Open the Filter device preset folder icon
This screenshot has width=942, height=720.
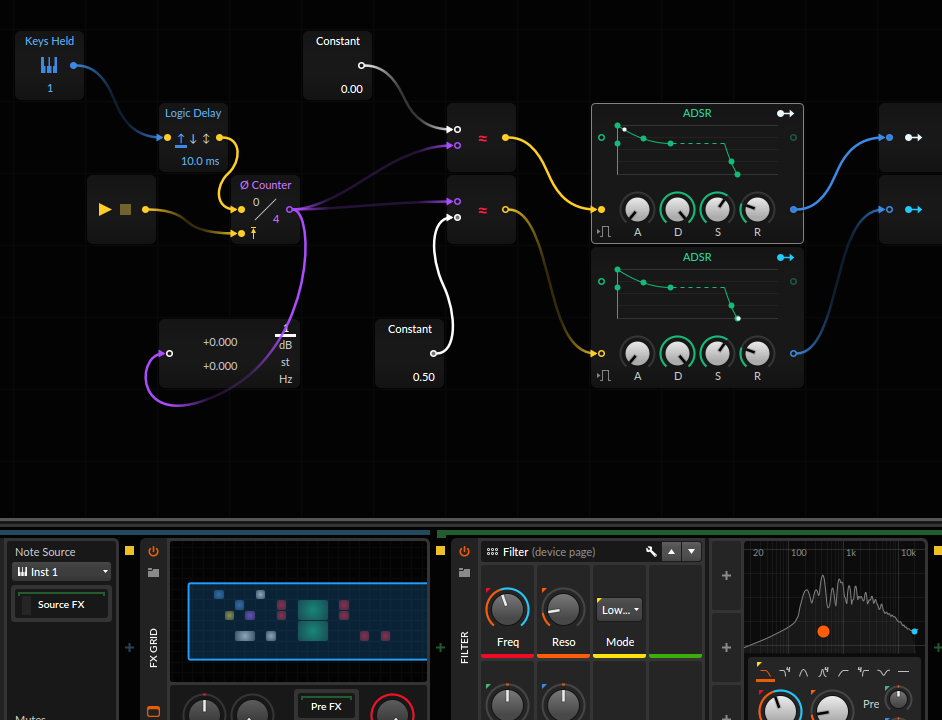point(464,573)
